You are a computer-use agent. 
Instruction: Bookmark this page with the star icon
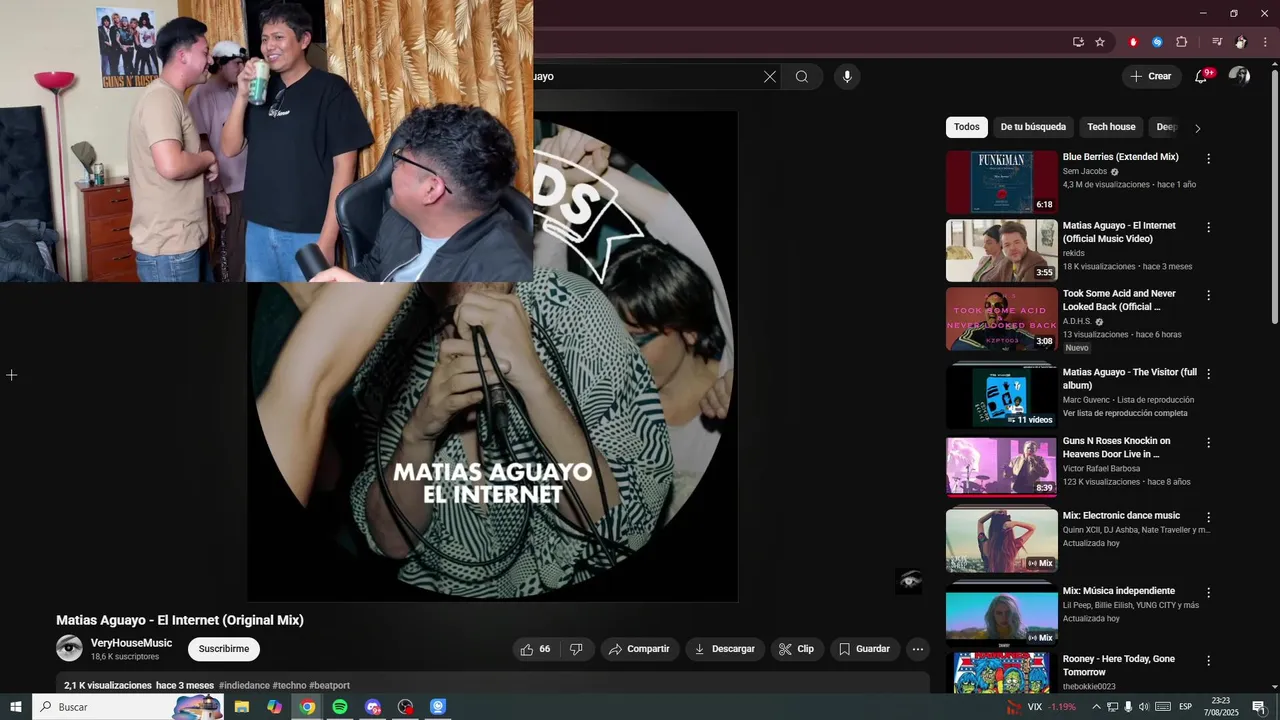click(x=1100, y=42)
